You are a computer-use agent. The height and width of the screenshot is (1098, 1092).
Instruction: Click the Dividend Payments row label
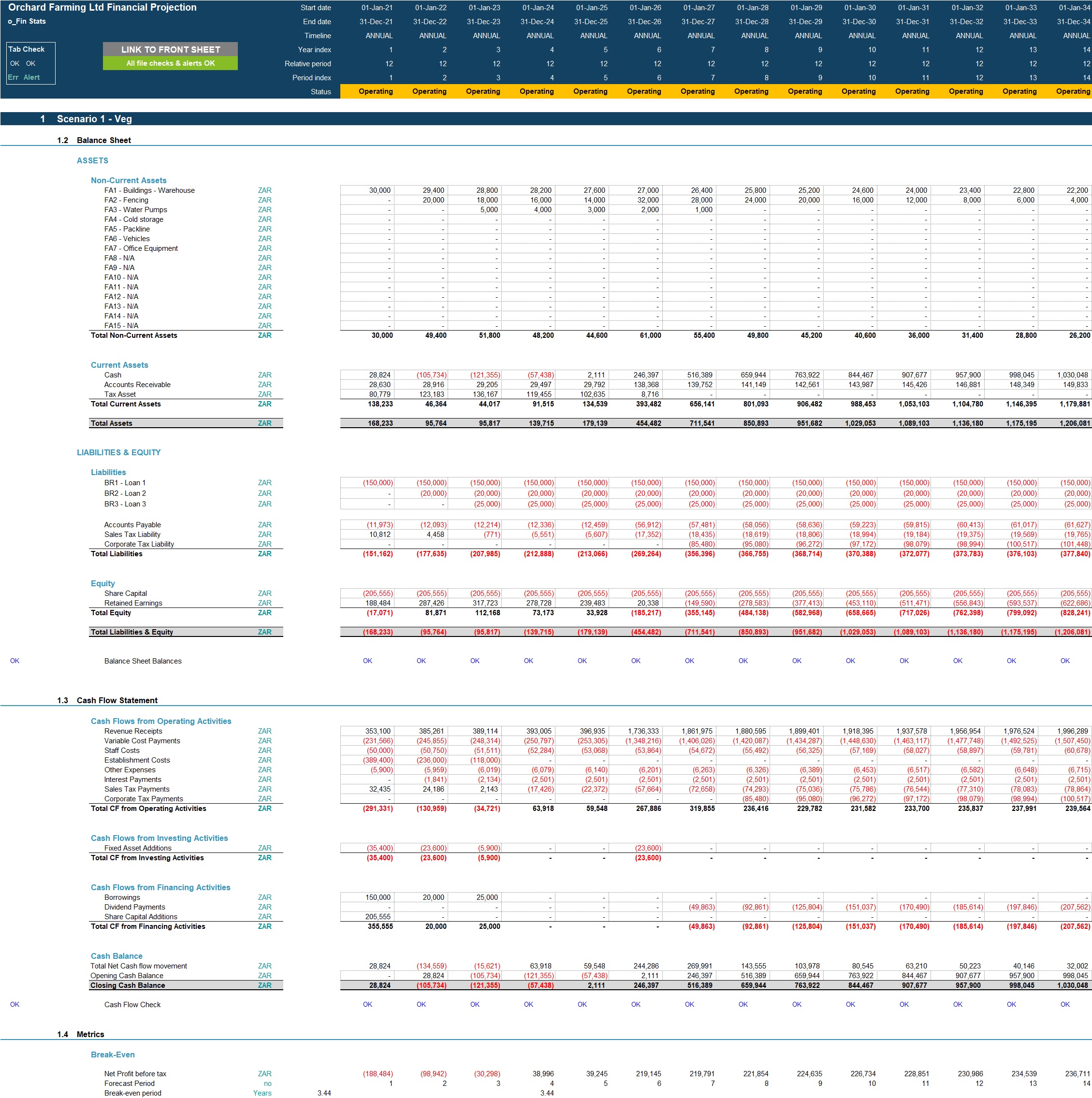pos(135,908)
